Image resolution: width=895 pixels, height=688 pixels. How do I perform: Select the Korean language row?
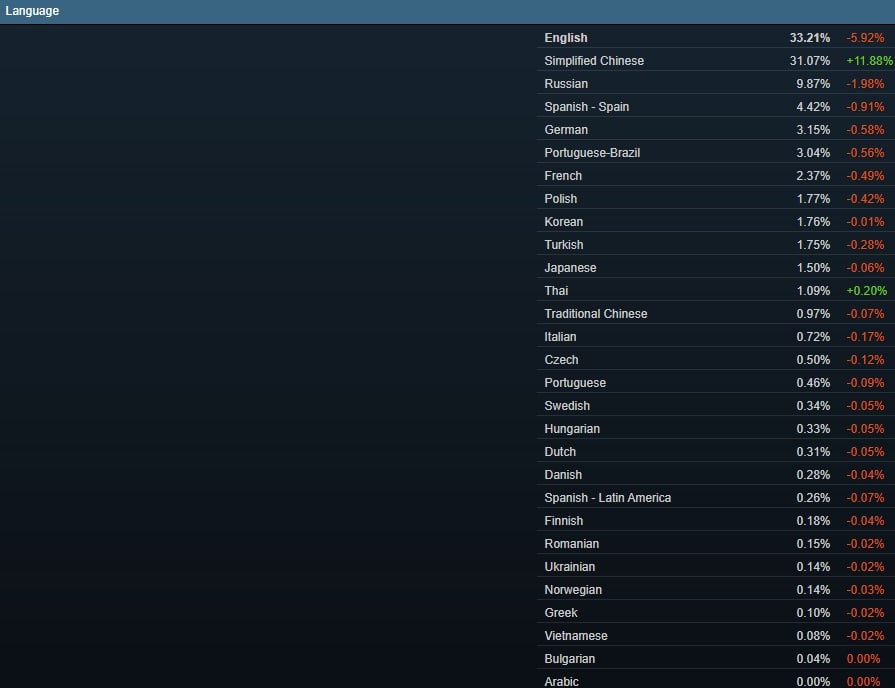pos(716,222)
